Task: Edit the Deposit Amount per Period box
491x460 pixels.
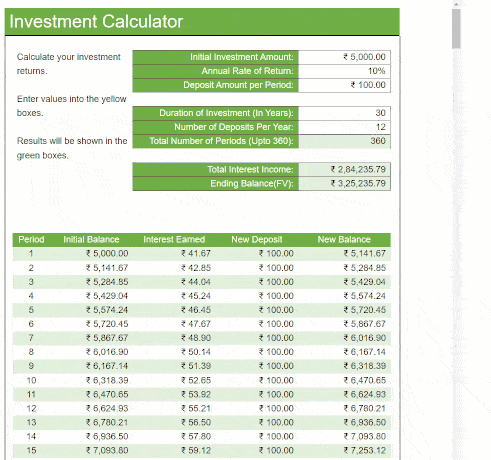Action: click(344, 85)
